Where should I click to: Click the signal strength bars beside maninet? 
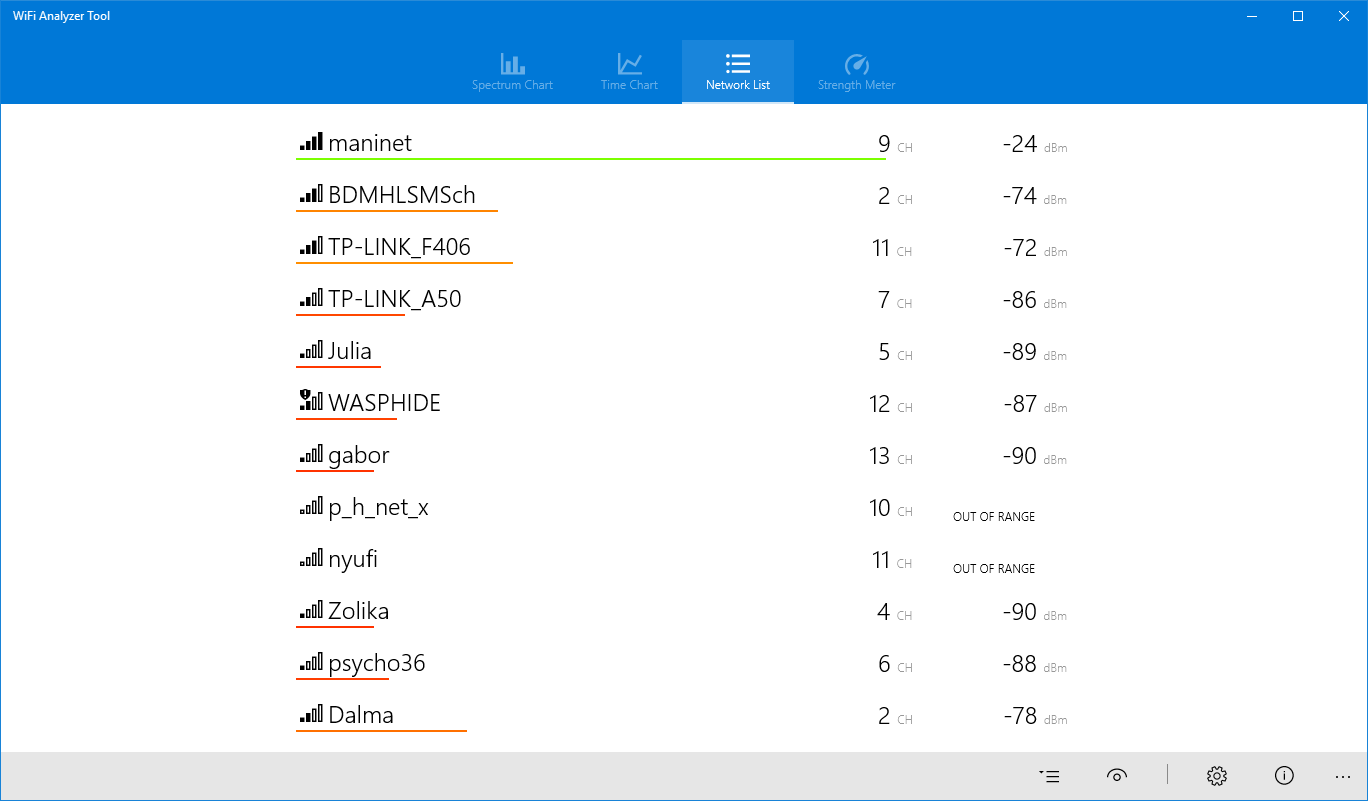click(311, 141)
